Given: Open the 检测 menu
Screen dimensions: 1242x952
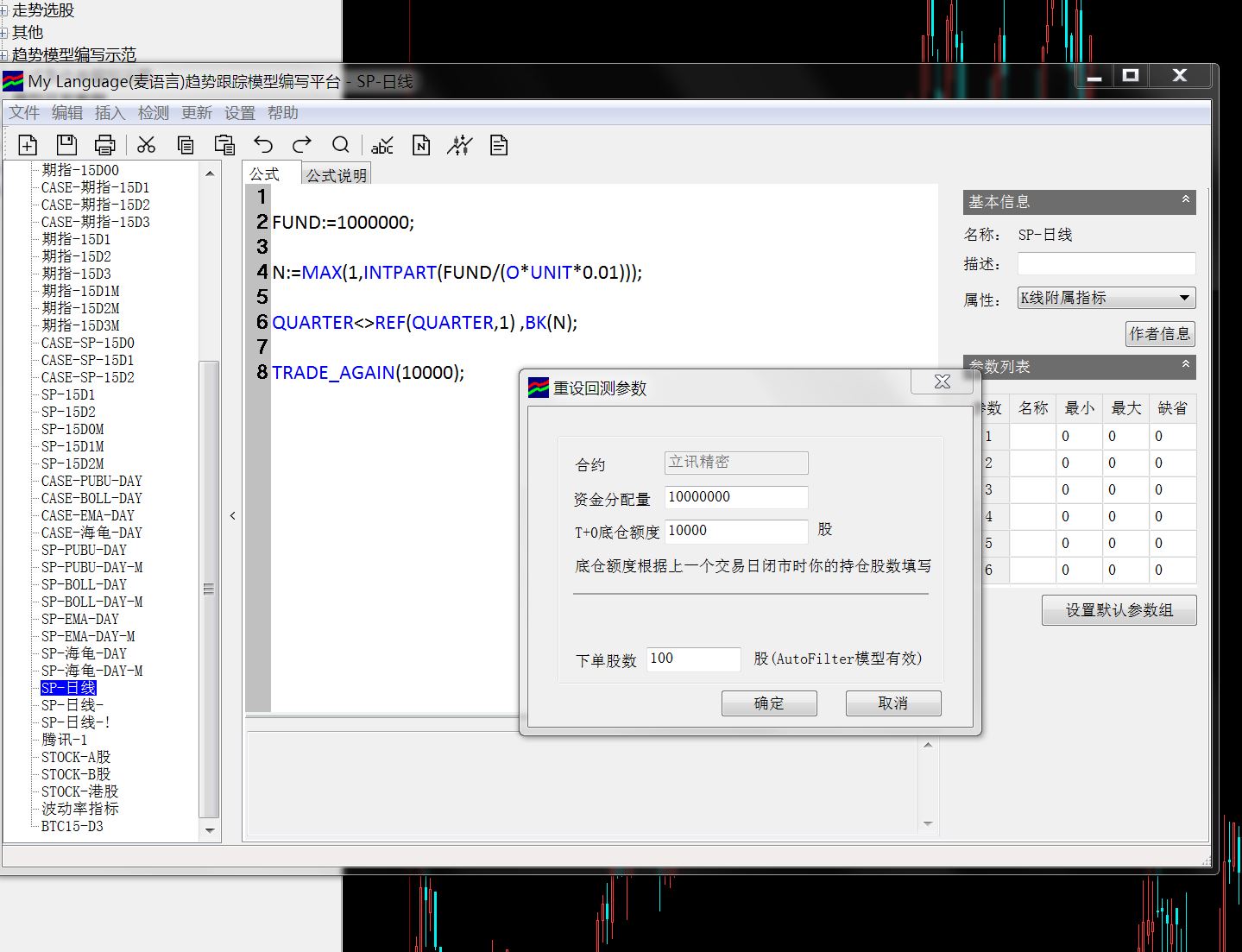Looking at the screenshot, I should pos(153,113).
